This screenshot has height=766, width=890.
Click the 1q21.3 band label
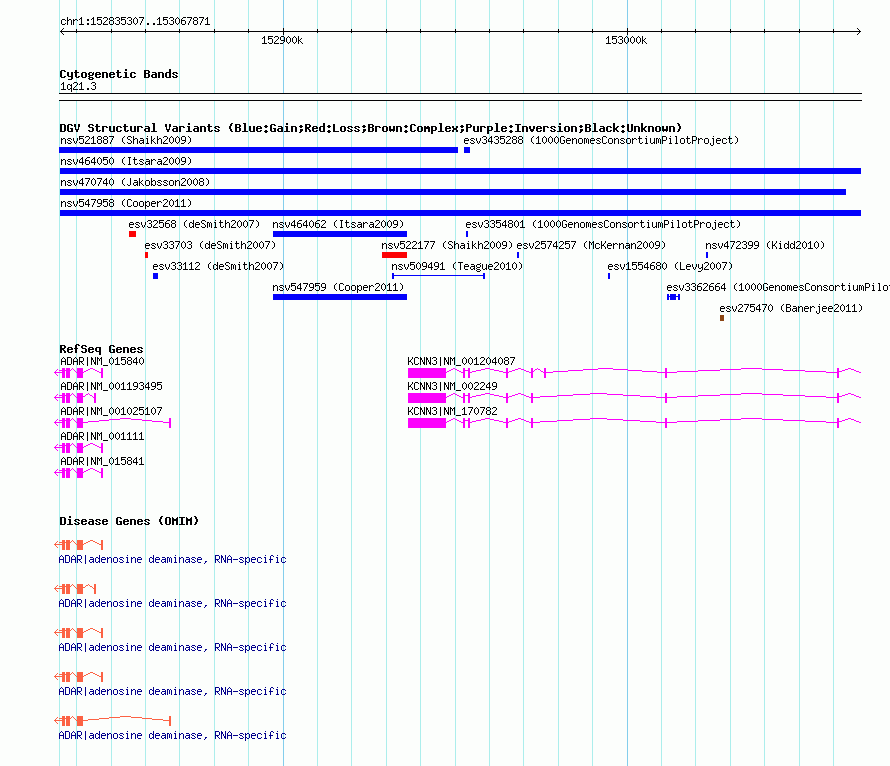click(x=78, y=87)
